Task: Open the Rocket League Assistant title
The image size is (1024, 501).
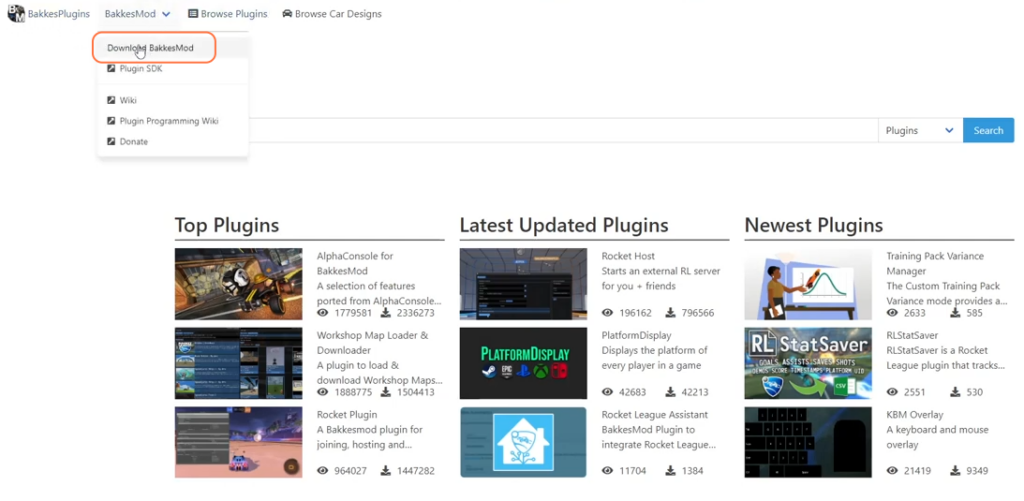Action: [654, 414]
